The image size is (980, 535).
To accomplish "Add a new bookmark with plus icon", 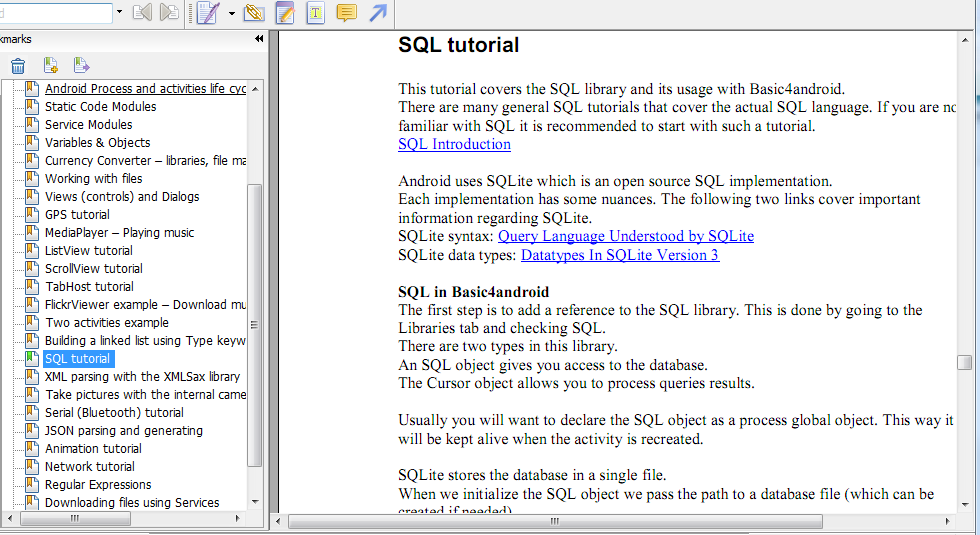I will [x=51, y=65].
